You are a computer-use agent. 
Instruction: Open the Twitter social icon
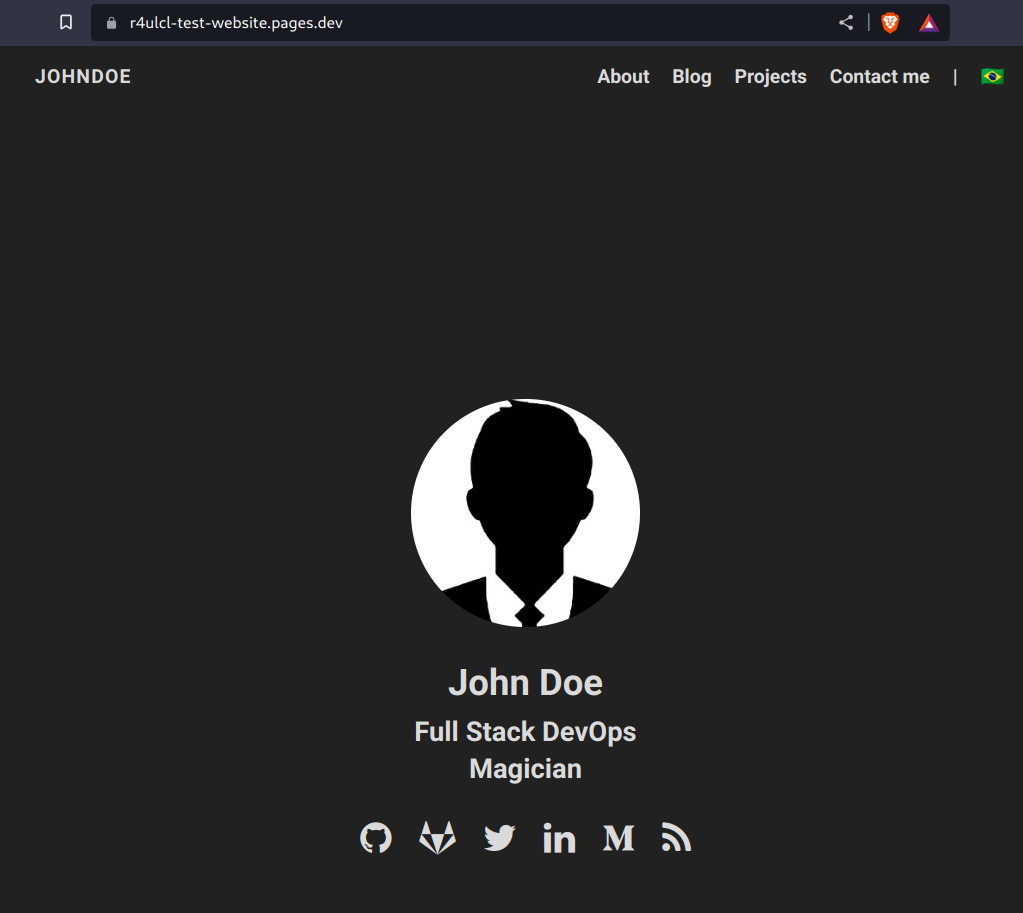[x=499, y=838]
